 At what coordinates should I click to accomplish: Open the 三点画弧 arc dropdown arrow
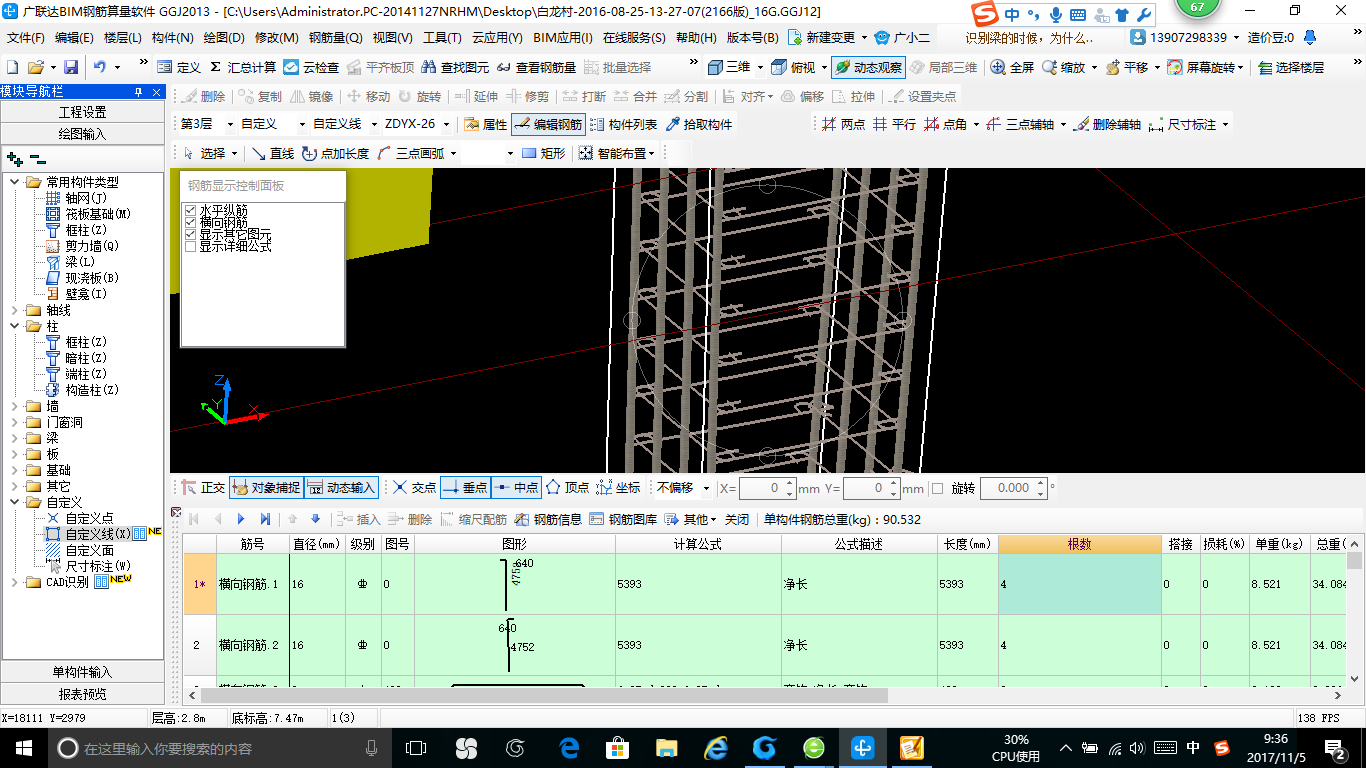[453, 153]
